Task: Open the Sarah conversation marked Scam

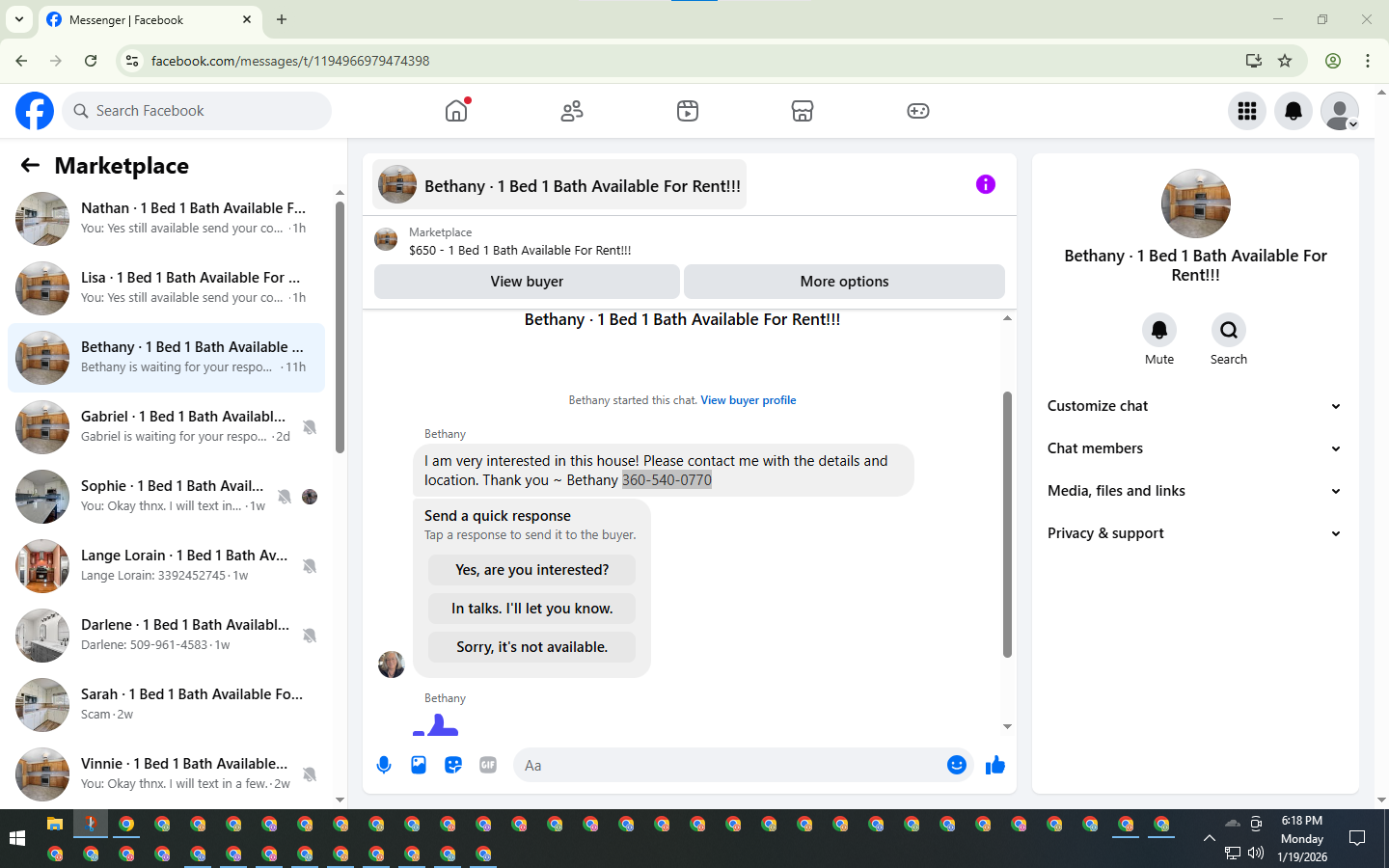Action: click(166, 705)
